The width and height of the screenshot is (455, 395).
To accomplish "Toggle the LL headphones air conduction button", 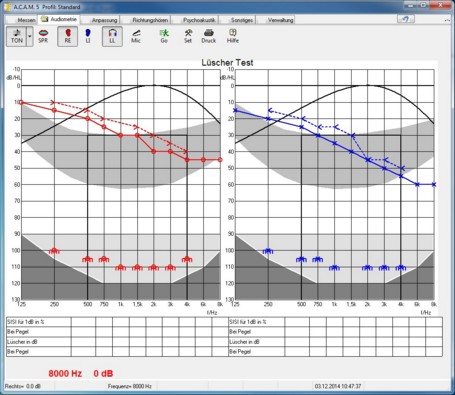I will coord(112,36).
